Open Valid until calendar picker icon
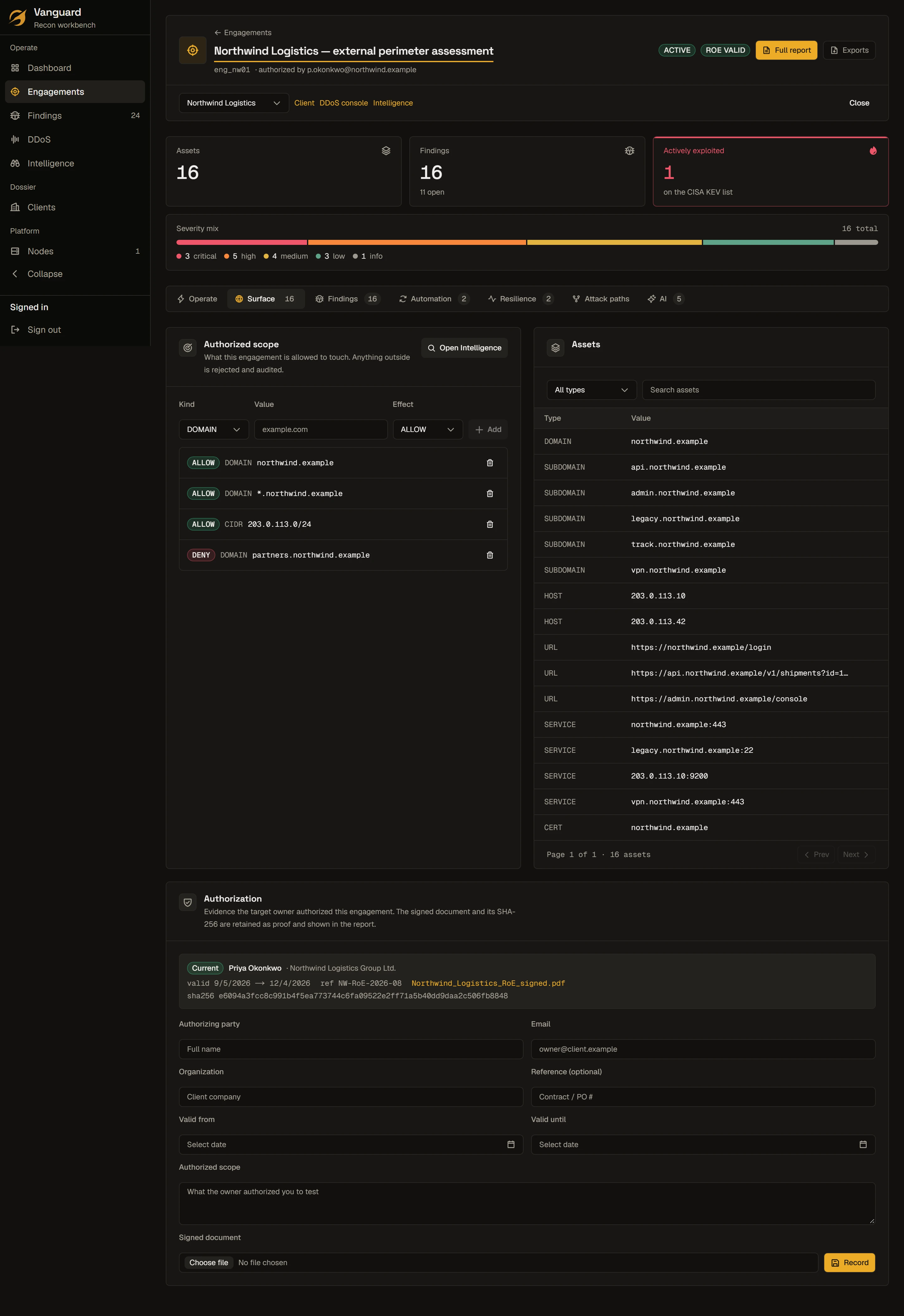904x1316 pixels. [863, 1144]
